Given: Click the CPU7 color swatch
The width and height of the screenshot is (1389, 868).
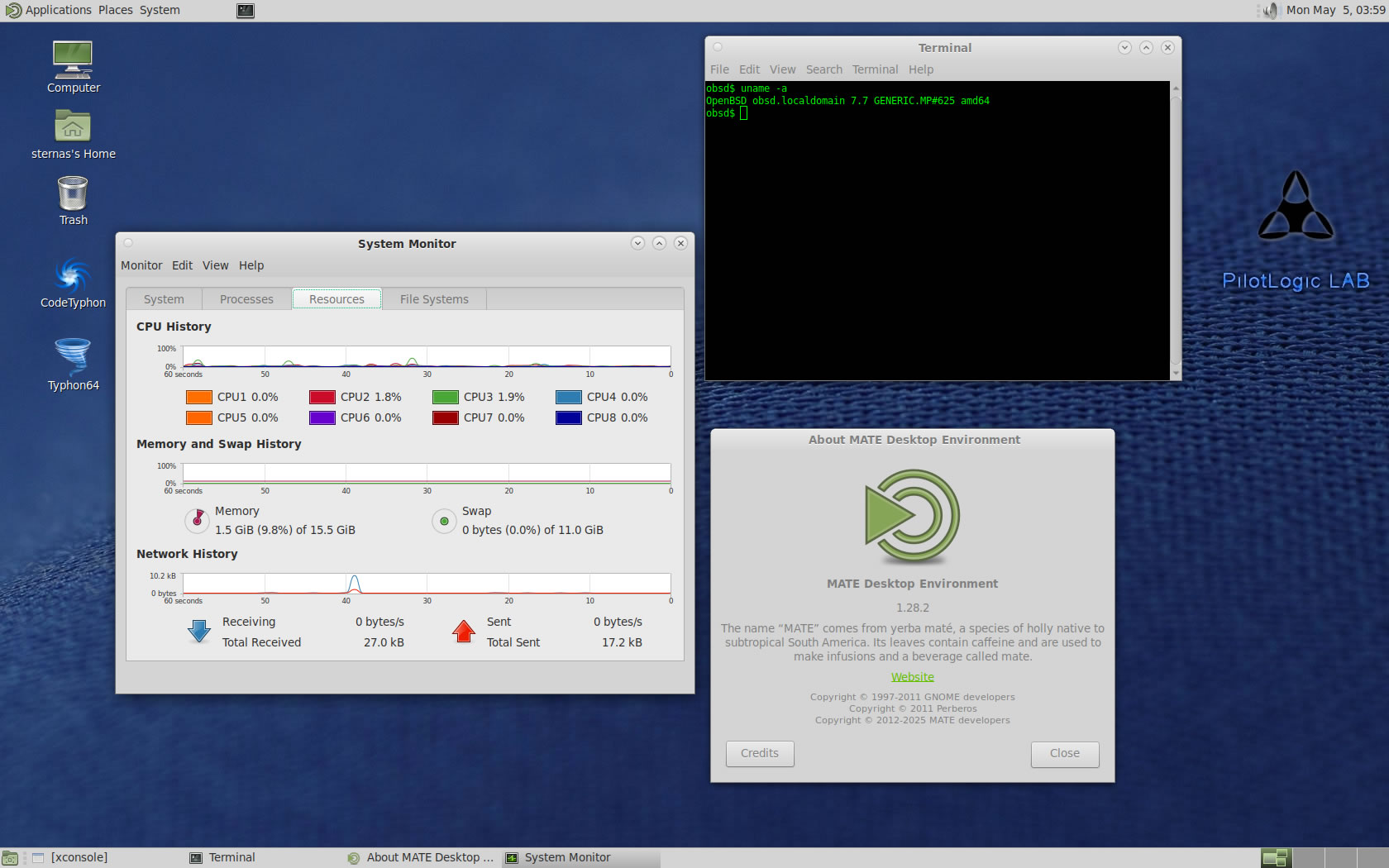Looking at the screenshot, I should (446, 417).
